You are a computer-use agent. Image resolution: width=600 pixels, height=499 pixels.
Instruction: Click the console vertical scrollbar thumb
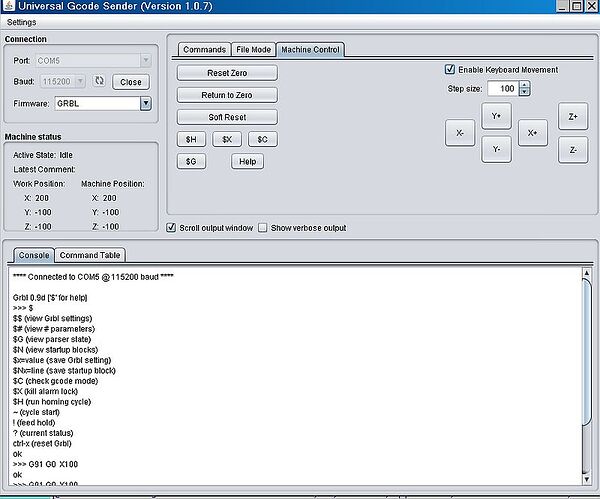(x=586, y=351)
